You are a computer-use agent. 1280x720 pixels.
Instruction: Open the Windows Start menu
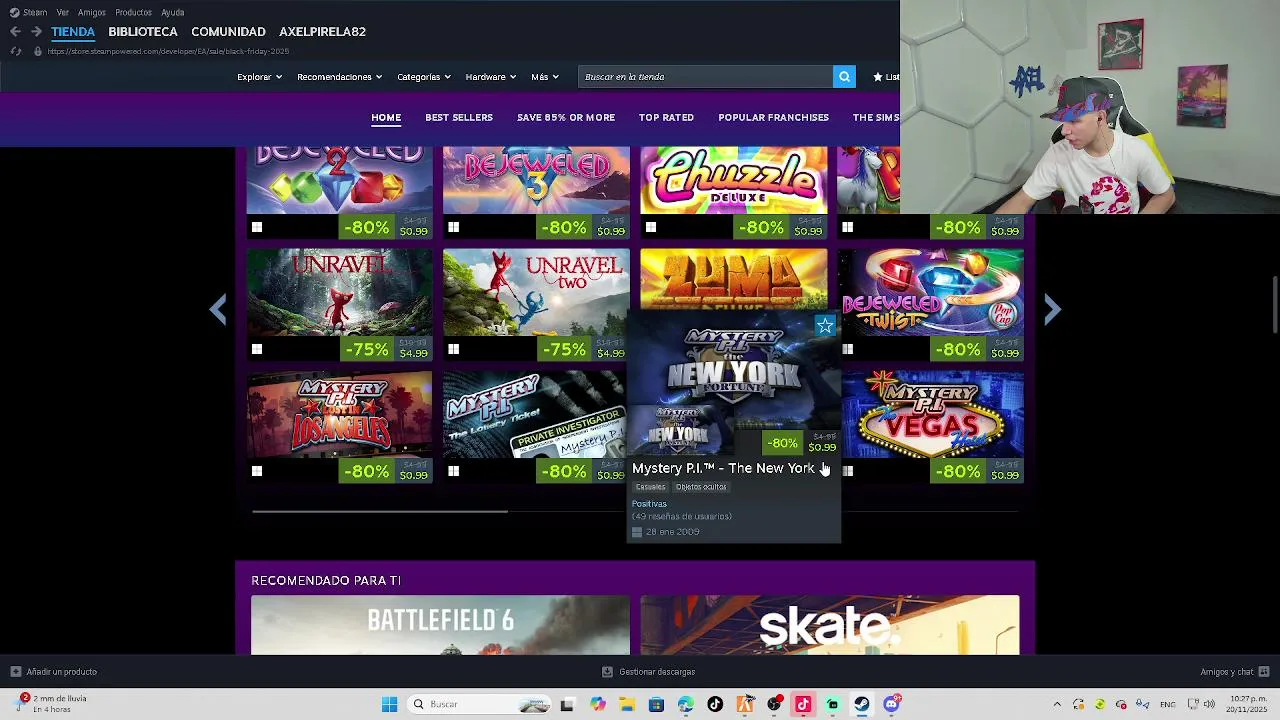pos(389,704)
